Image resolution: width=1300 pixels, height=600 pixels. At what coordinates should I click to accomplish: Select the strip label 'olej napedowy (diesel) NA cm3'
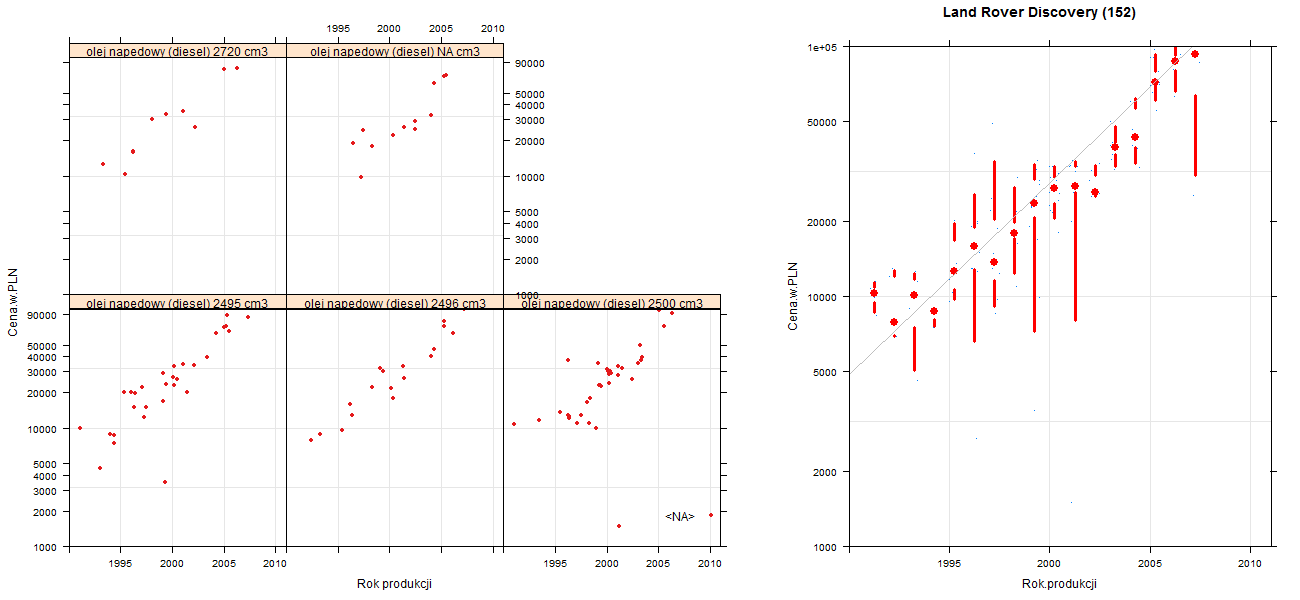[x=394, y=51]
